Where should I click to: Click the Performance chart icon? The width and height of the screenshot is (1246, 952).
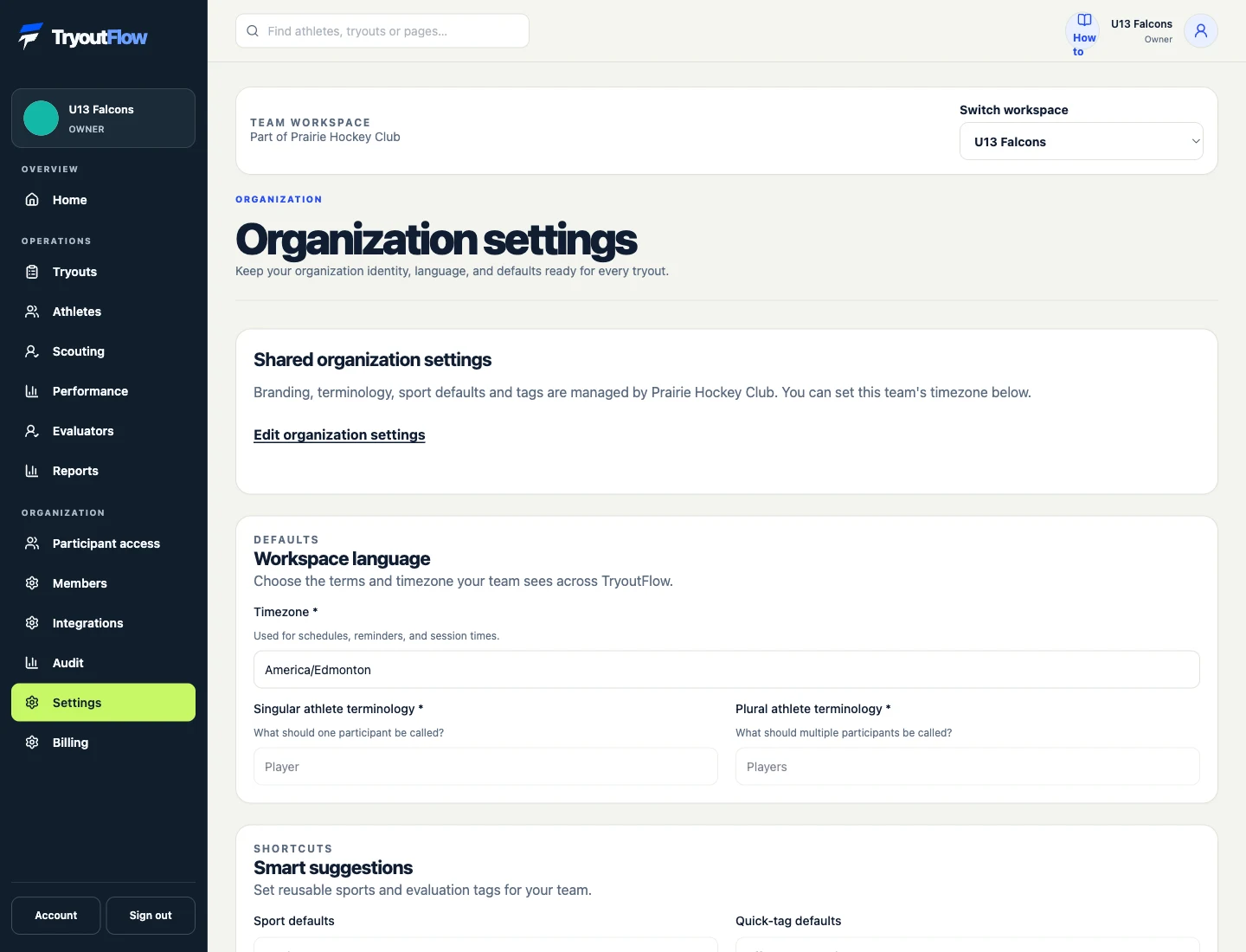(32, 391)
